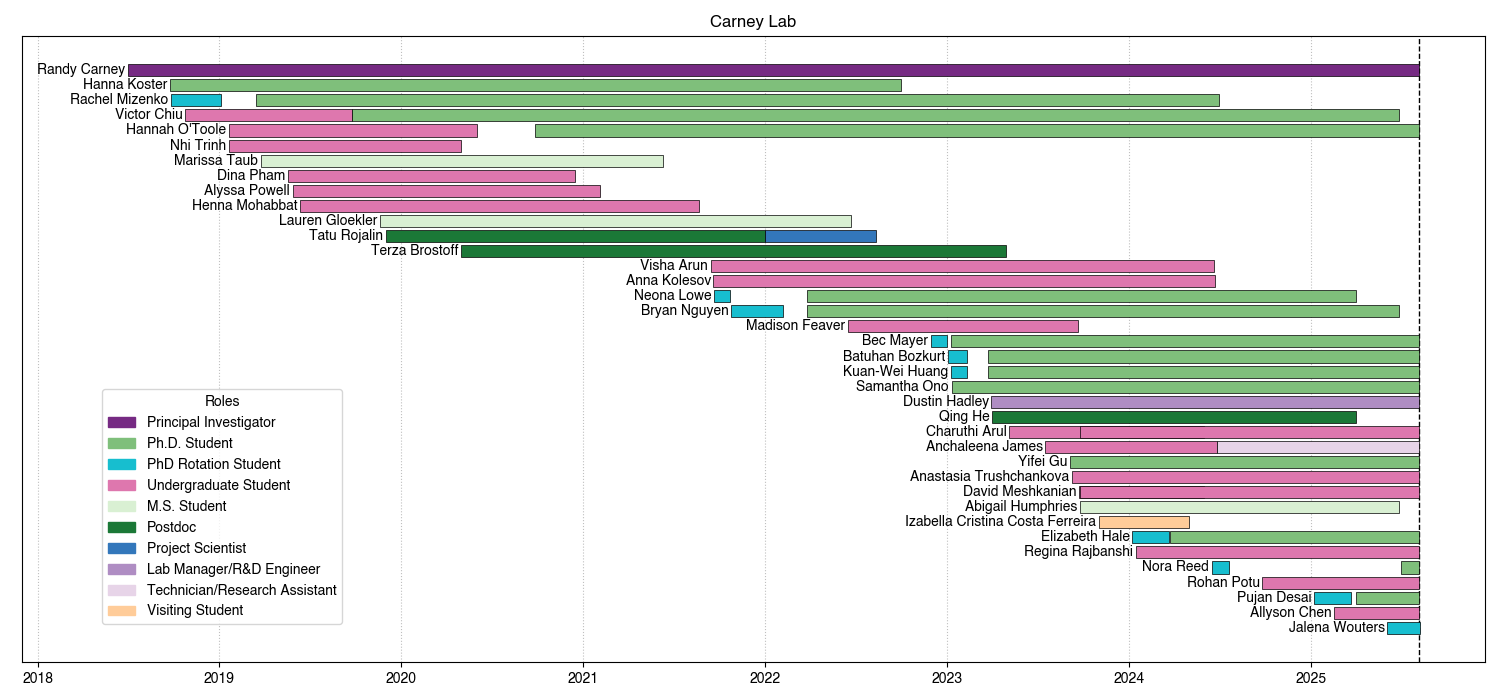Select Rachel Mizenko's cyan rotation bar
This screenshot has height=700, width=1500.
click(196, 100)
